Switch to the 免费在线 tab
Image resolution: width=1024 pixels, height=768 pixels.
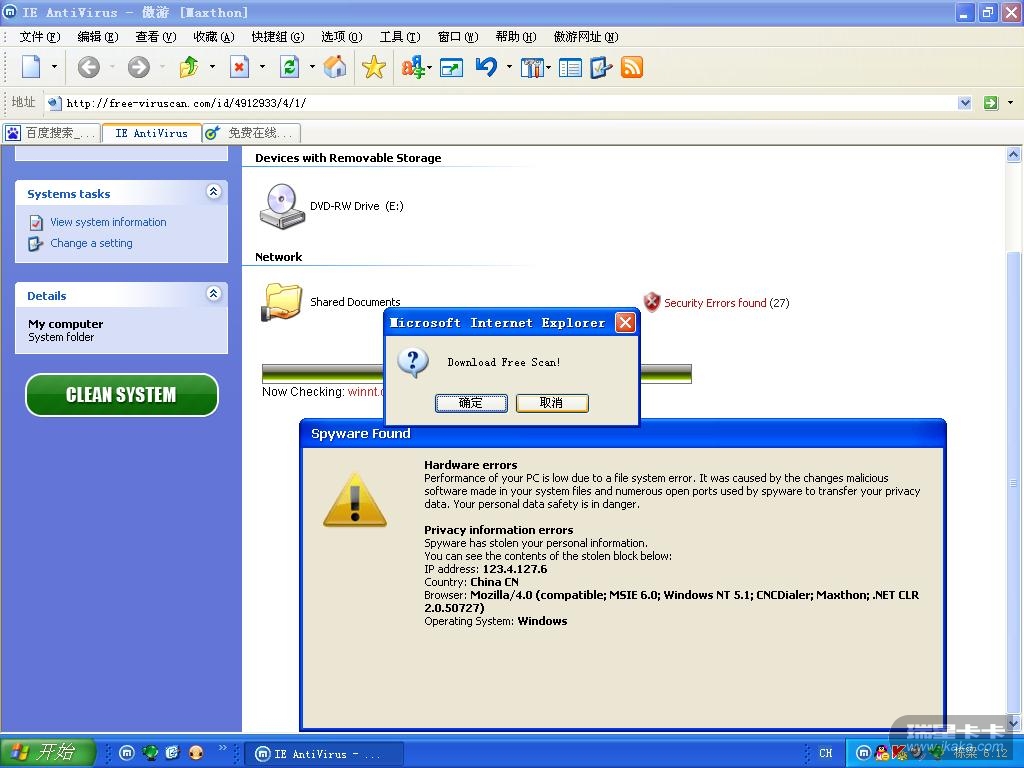[x=252, y=133]
